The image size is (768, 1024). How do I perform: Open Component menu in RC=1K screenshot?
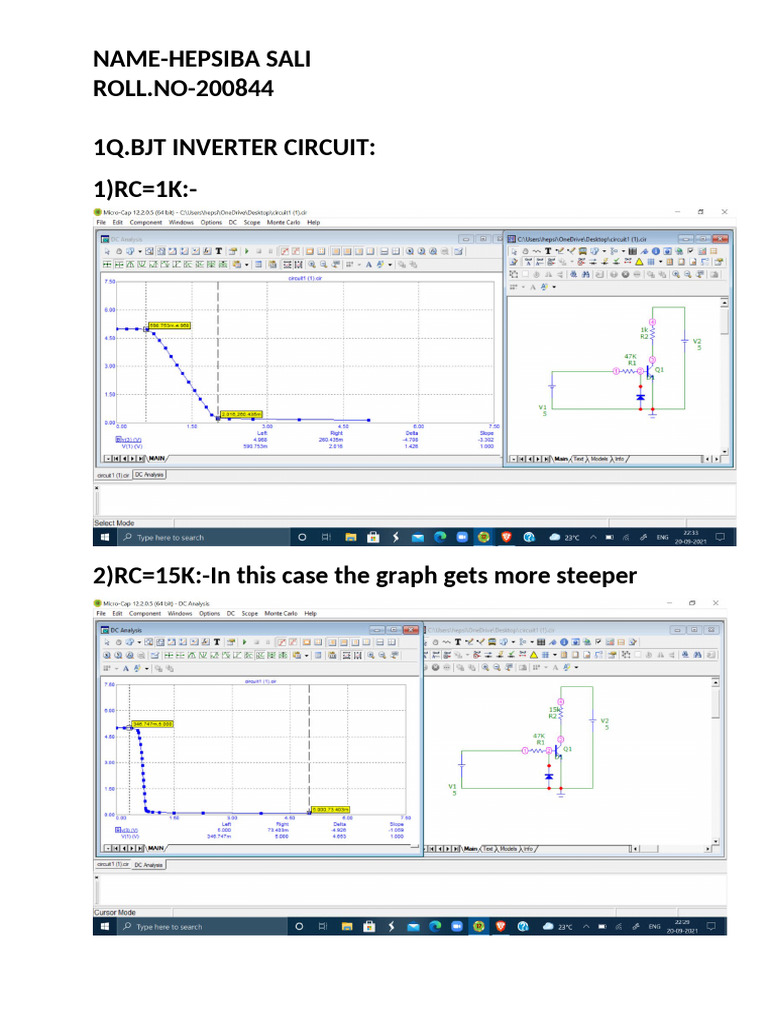tap(146, 222)
